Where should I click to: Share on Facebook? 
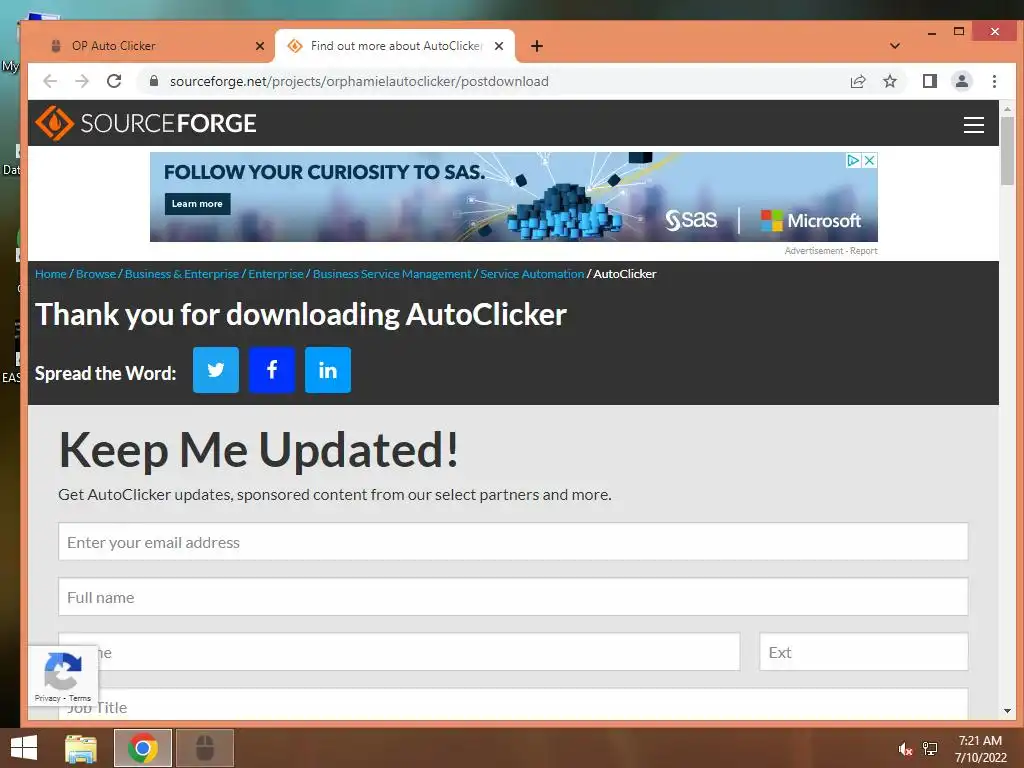click(x=272, y=370)
